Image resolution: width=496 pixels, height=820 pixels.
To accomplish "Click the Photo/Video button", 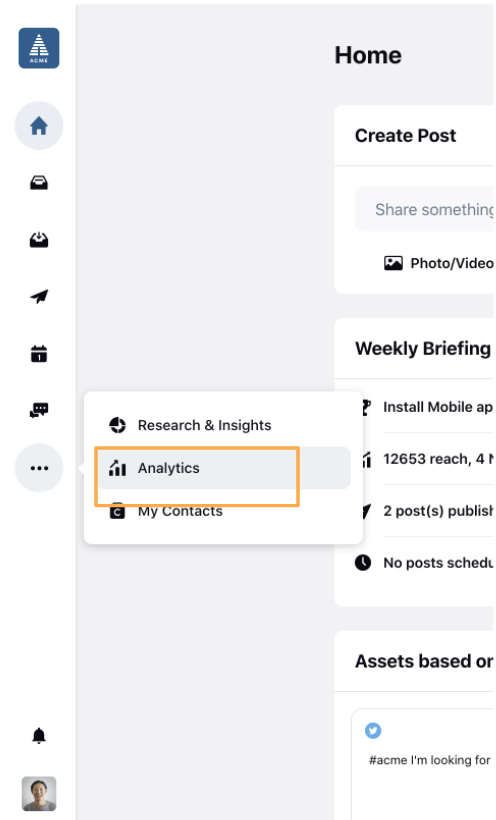I will point(438,263).
